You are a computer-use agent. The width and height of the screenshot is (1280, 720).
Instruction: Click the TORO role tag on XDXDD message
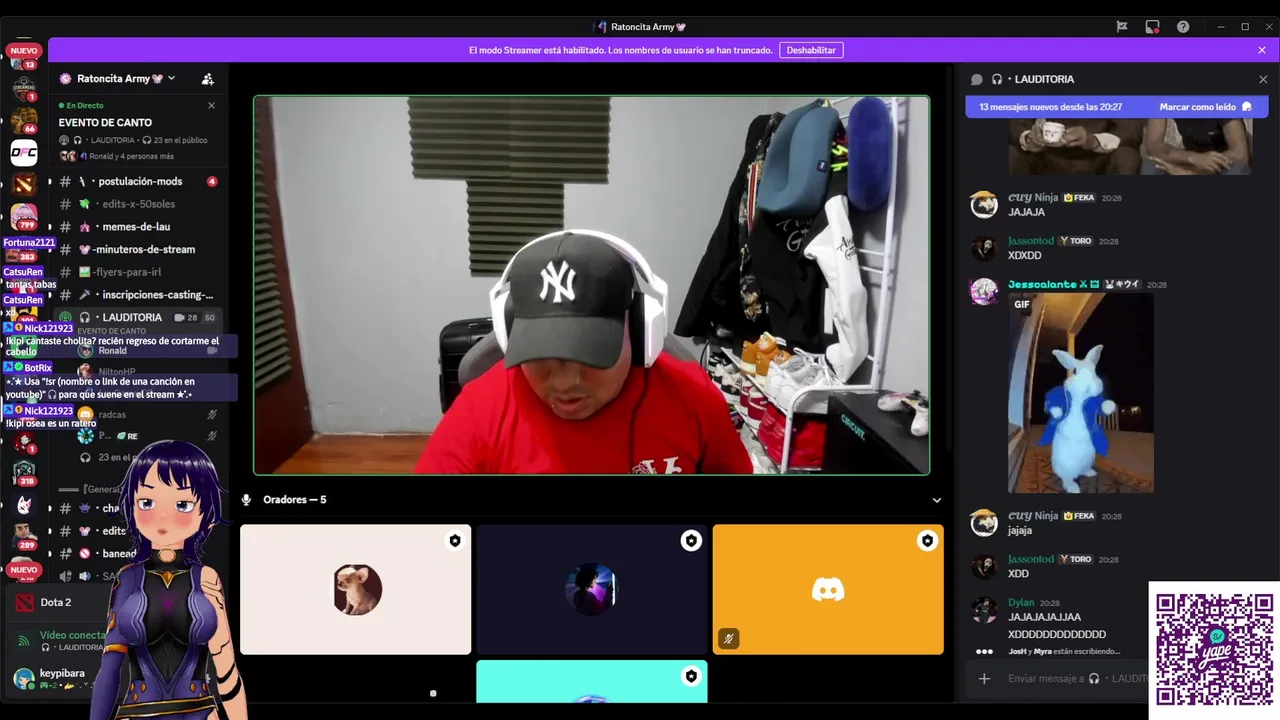click(1076, 241)
